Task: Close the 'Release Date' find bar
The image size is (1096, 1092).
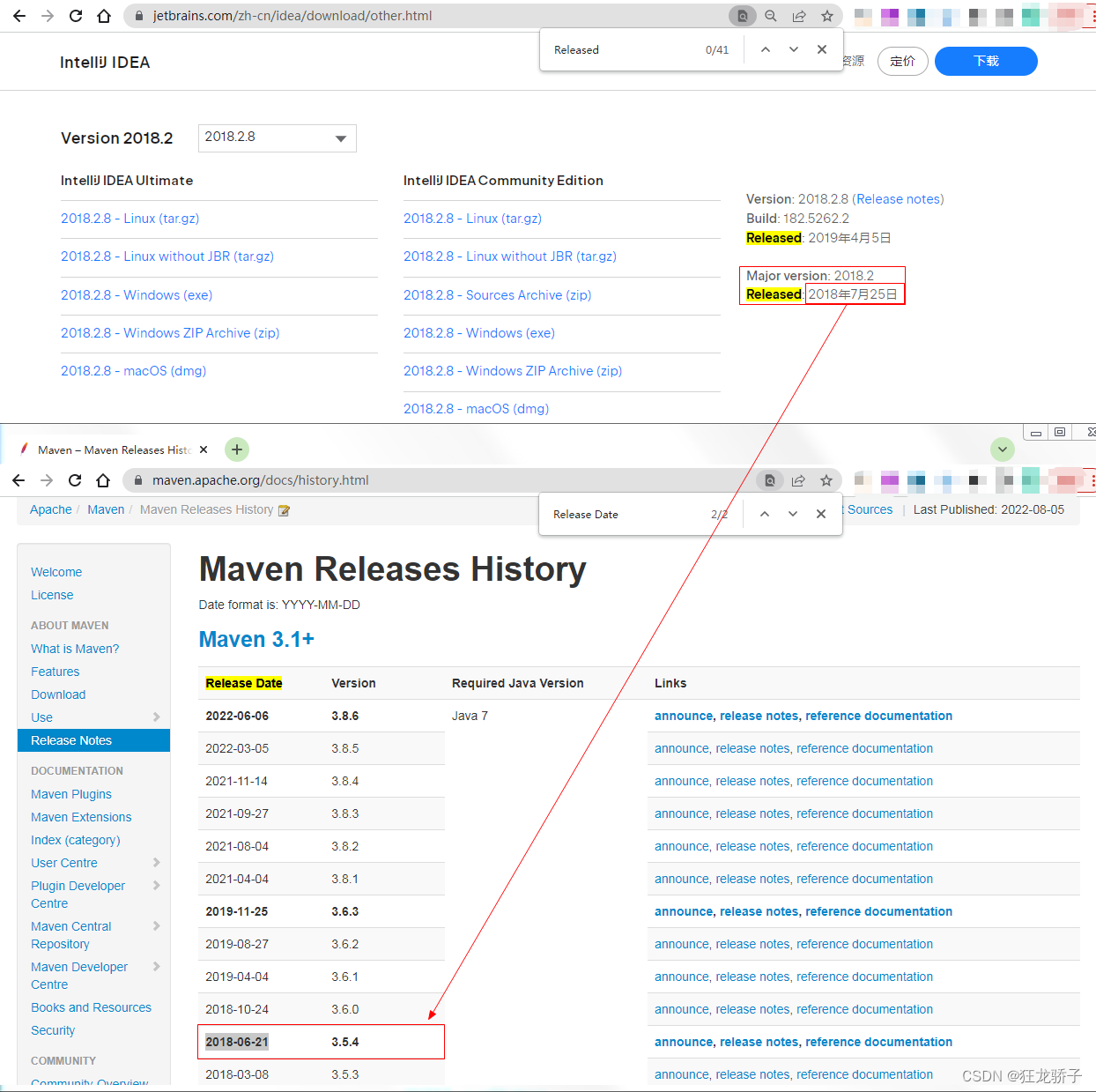Action: point(821,514)
